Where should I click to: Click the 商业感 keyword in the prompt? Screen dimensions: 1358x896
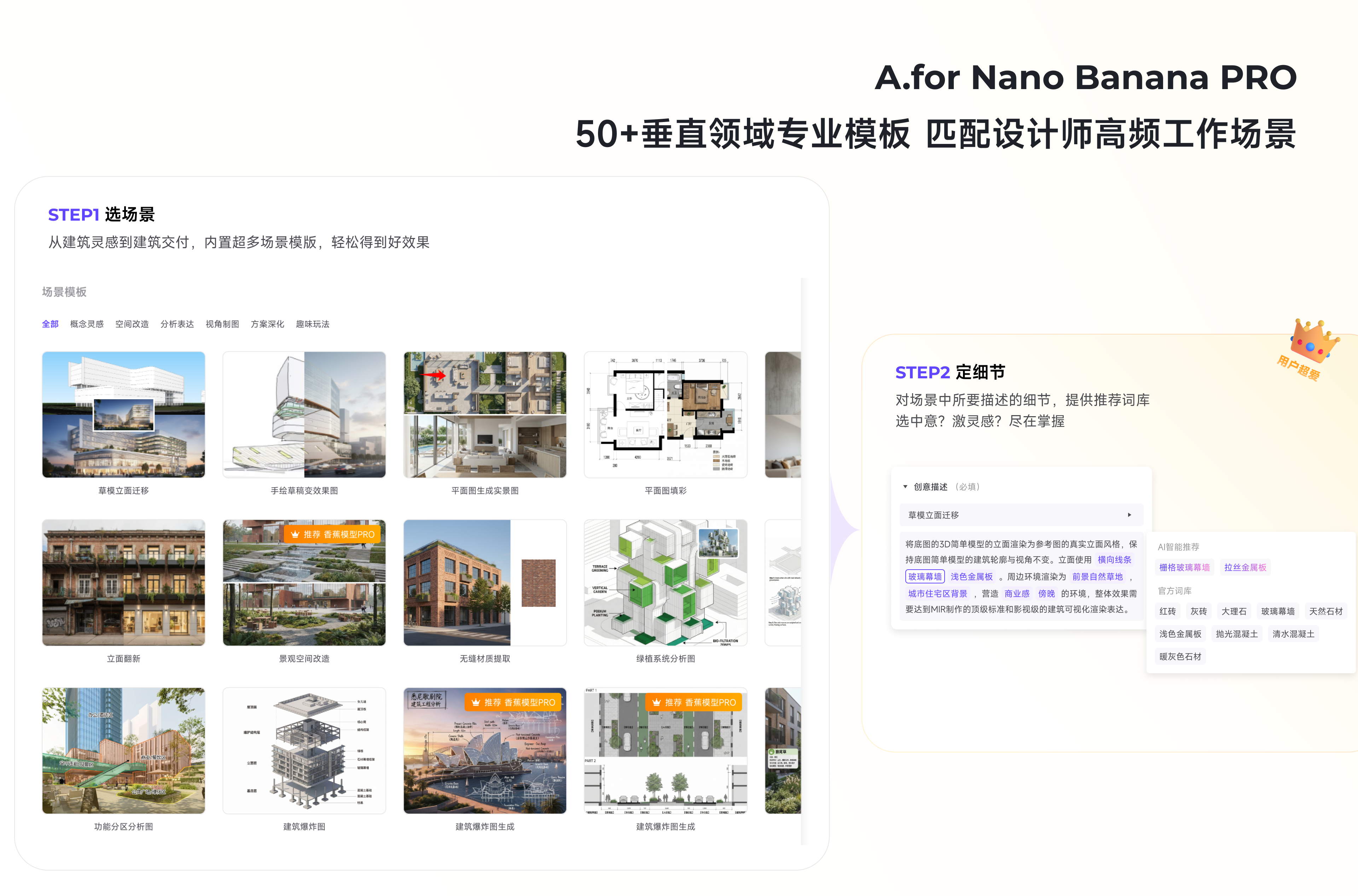pyautogui.click(x=1017, y=594)
